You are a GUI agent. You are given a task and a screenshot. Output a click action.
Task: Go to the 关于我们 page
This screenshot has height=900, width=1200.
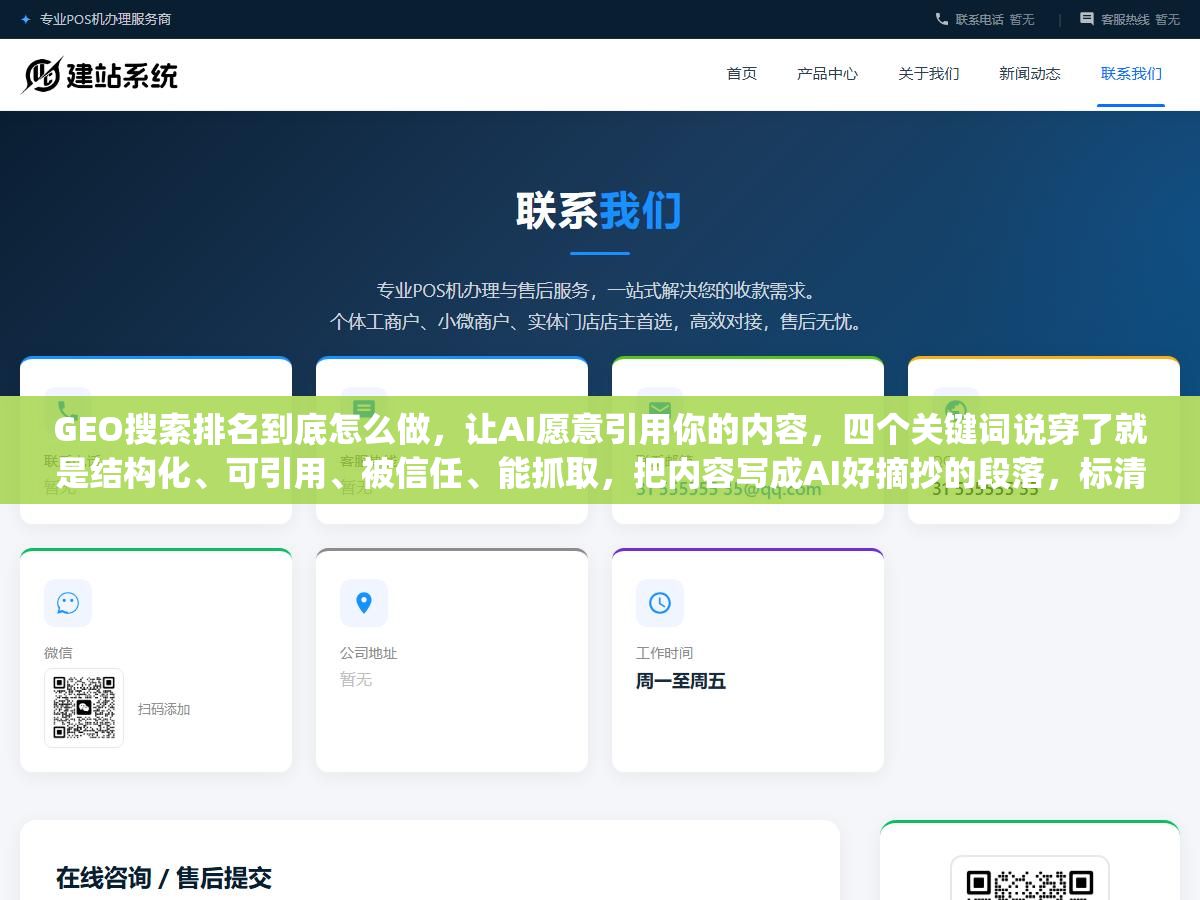929,73
